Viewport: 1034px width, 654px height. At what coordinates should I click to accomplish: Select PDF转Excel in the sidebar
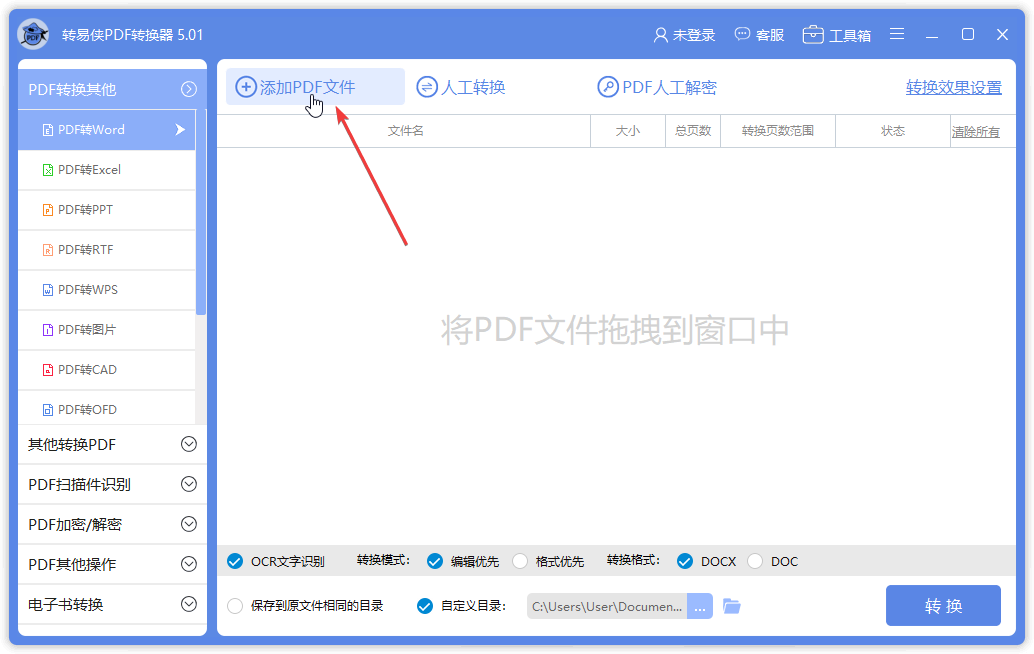[x=89, y=170]
